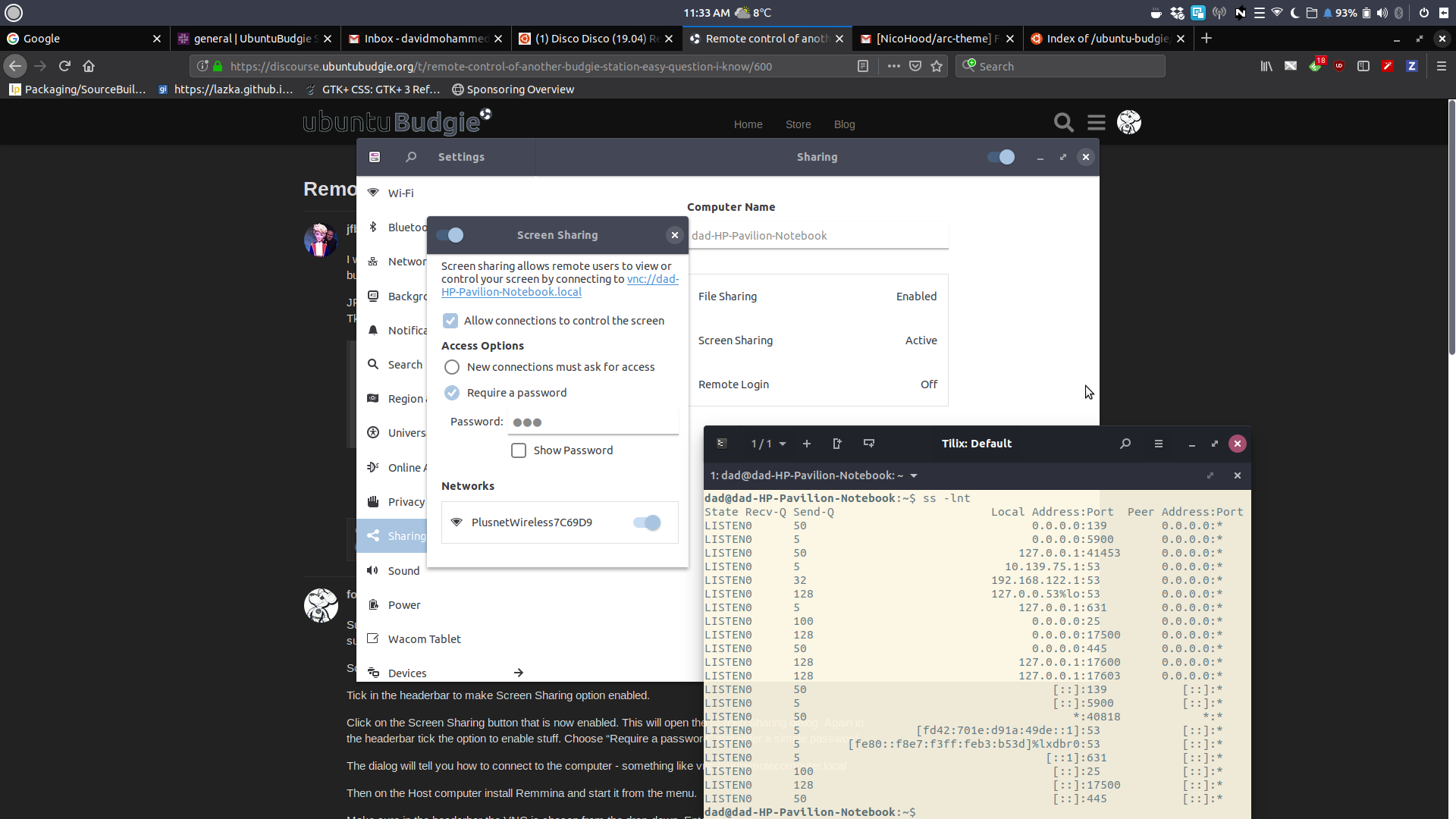
Task: Click the Store link in site header
Action: coord(798,124)
